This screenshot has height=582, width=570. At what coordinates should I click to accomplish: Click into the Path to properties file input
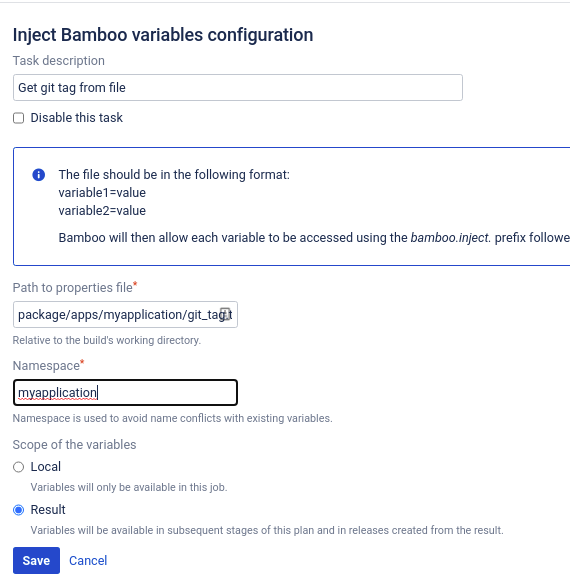(125, 315)
